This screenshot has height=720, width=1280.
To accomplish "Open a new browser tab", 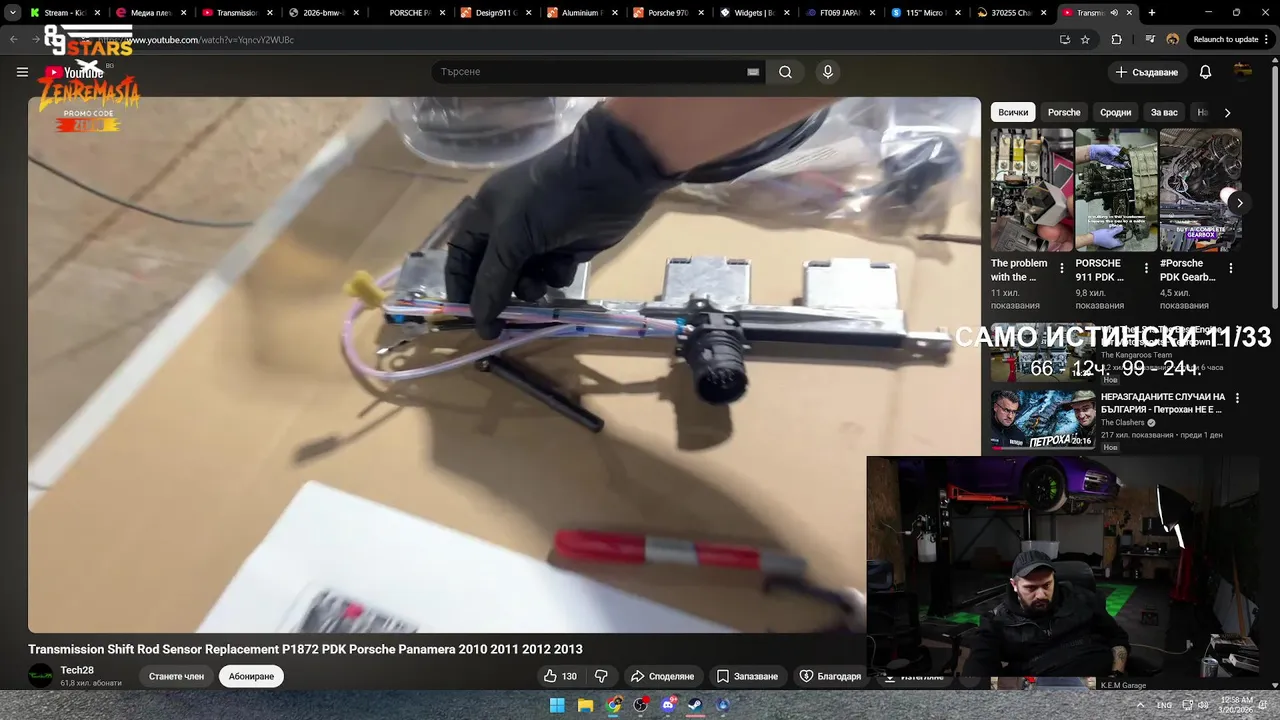I will (1152, 13).
